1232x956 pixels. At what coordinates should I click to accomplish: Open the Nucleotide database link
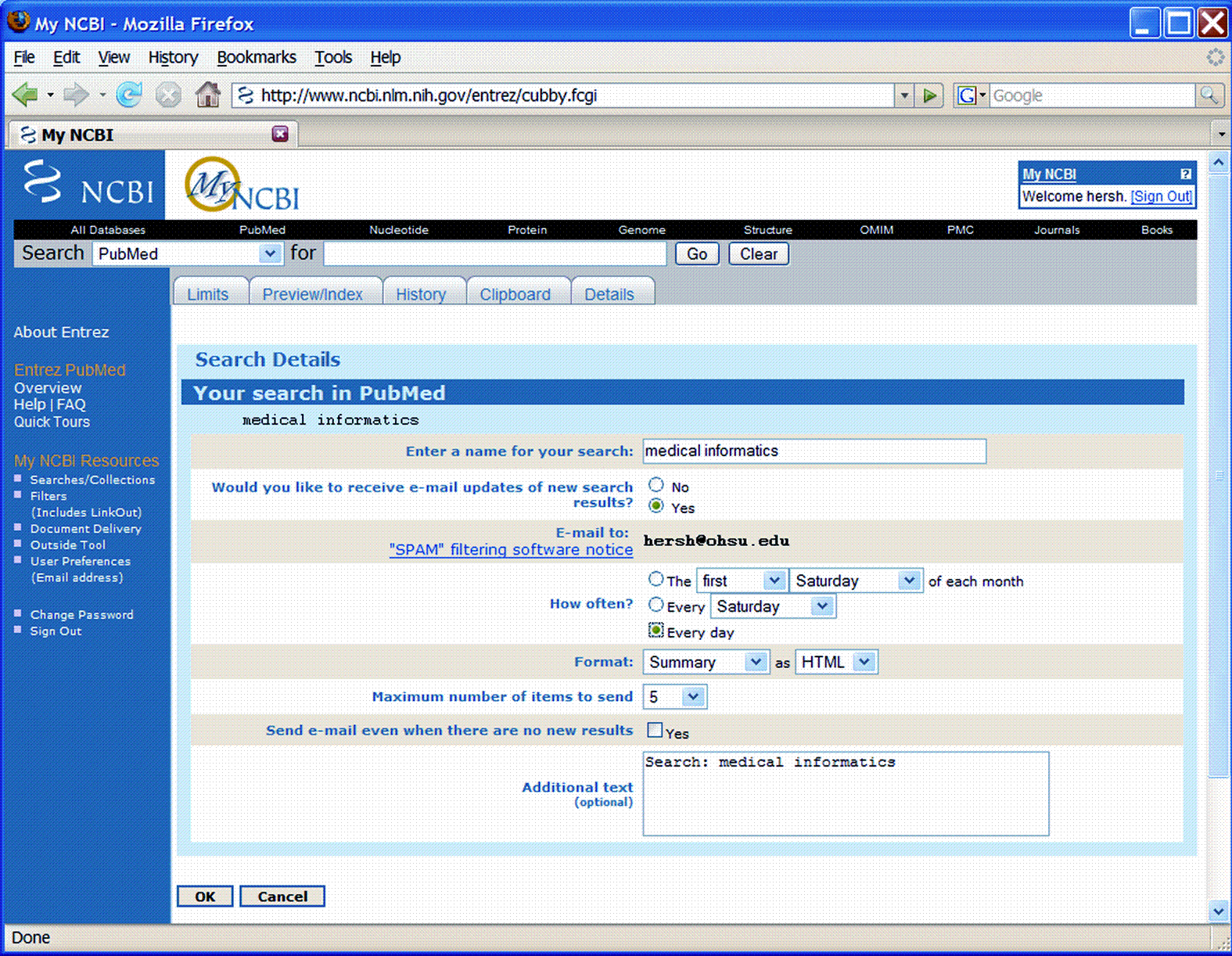coord(399,229)
